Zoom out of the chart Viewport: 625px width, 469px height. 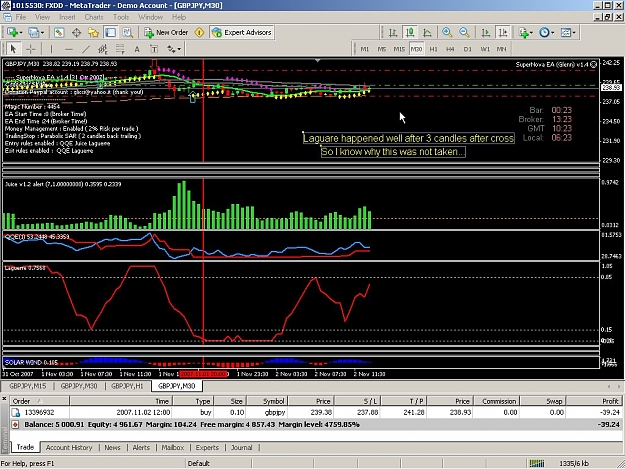[x=464, y=33]
